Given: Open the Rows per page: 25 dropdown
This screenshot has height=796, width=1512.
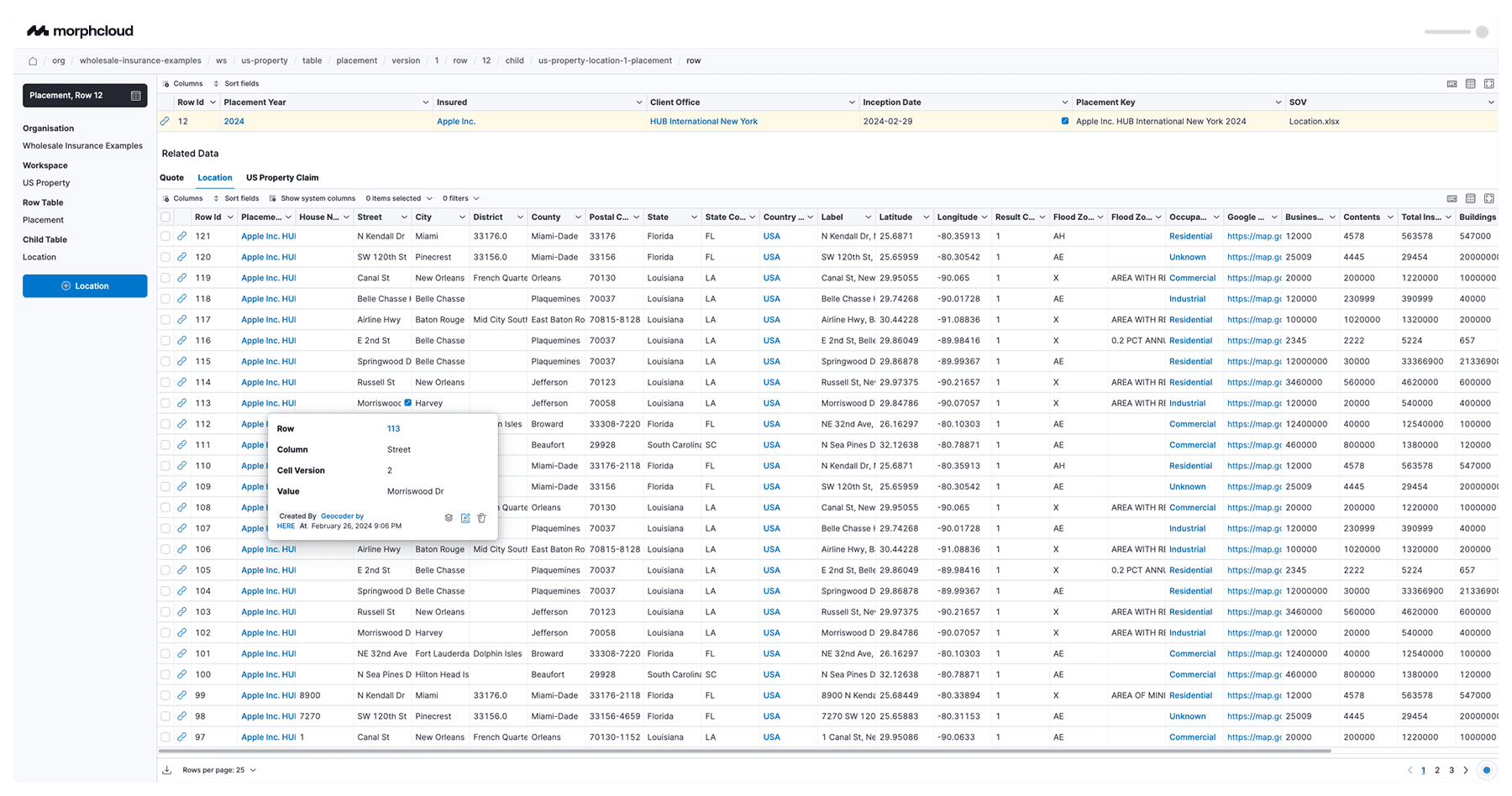Looking at the screenshot, I should coord(219,770).
